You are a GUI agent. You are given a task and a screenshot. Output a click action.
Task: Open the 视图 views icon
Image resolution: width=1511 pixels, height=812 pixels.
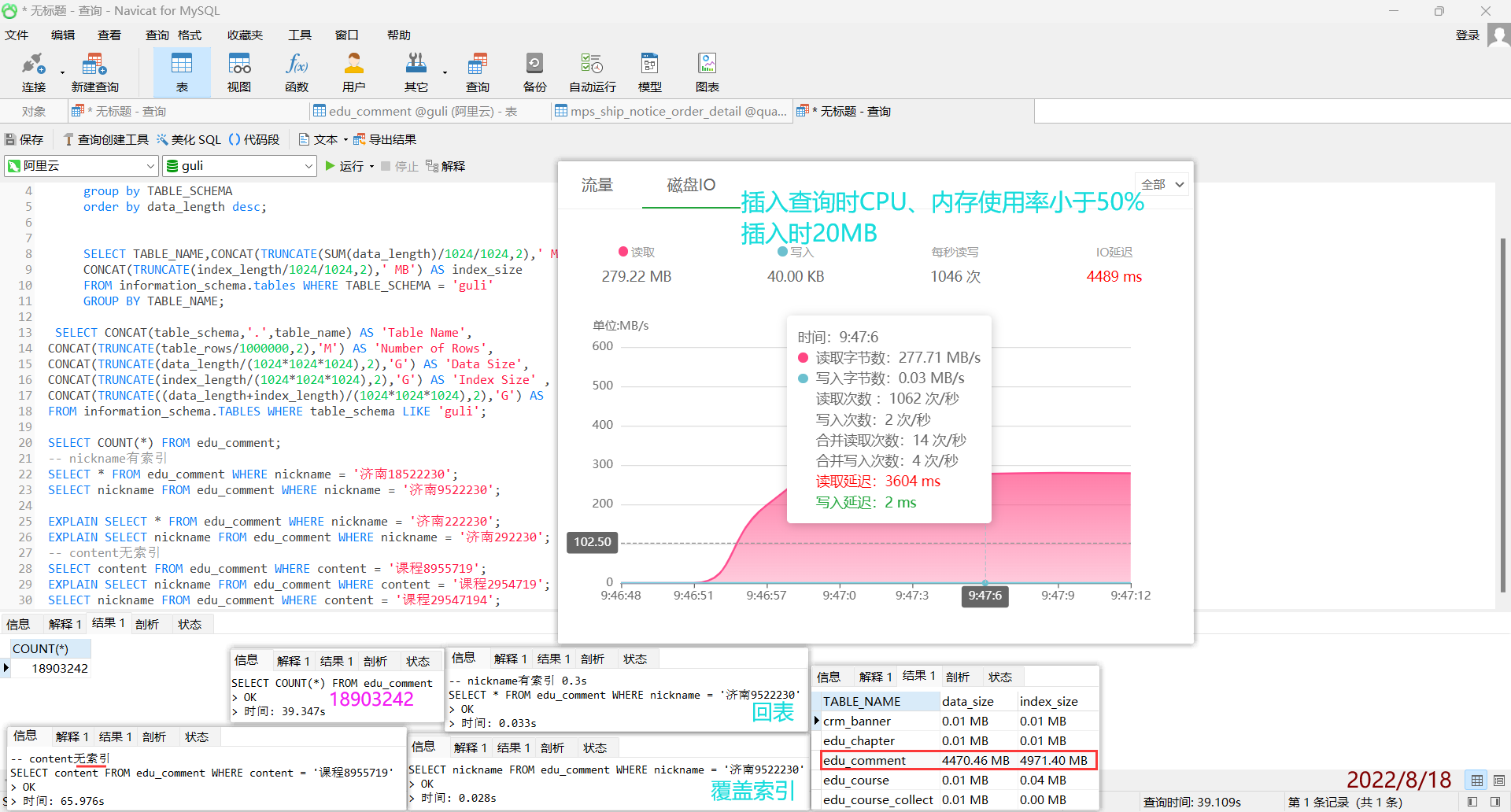(239, 72)
